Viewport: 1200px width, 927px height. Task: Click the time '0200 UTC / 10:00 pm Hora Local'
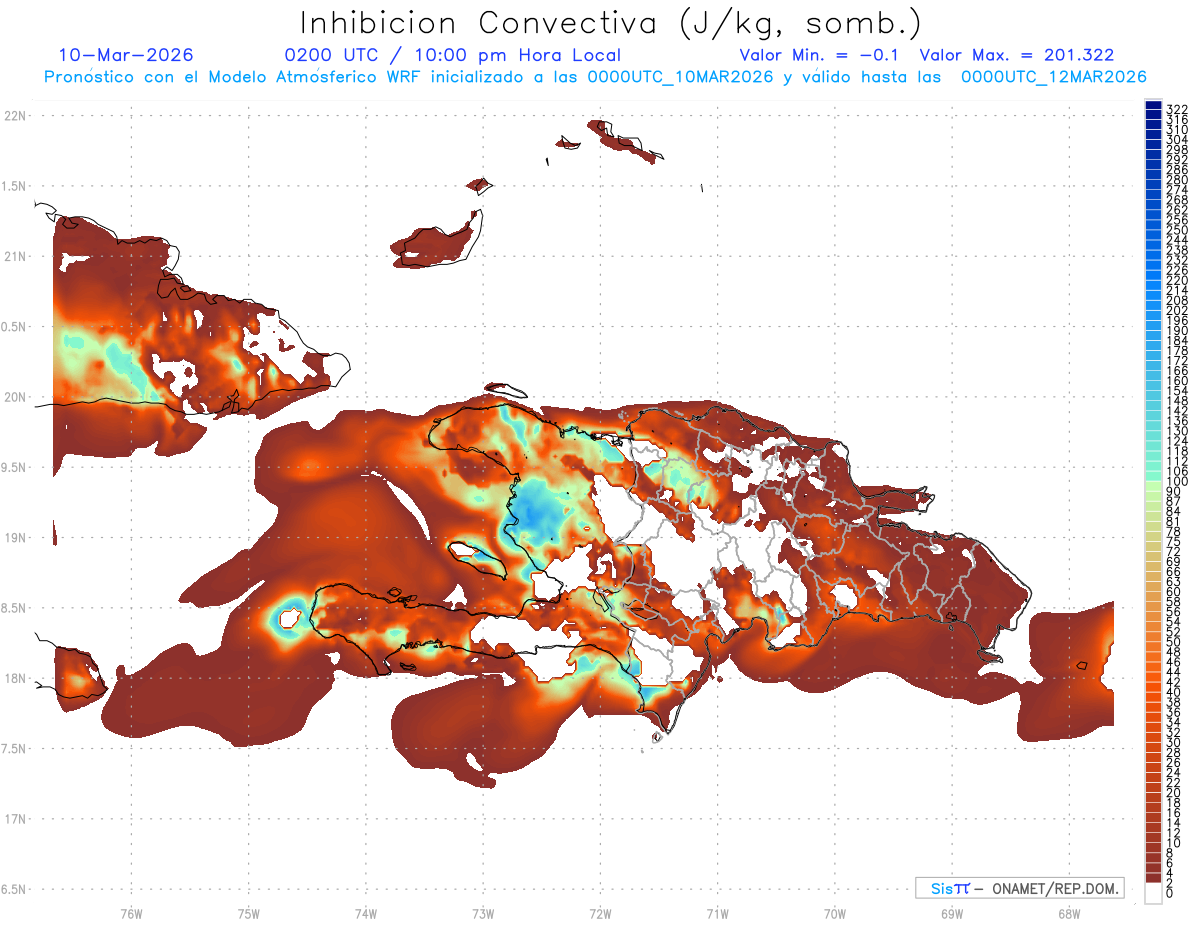(453, 55)
